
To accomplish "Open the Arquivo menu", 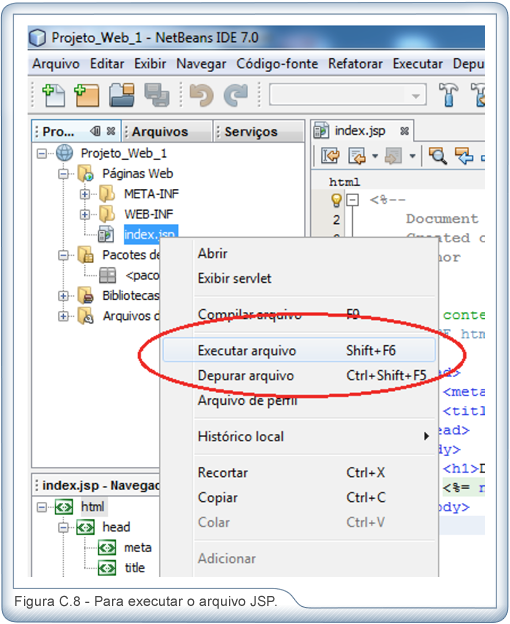I will (x=56, y=64).
